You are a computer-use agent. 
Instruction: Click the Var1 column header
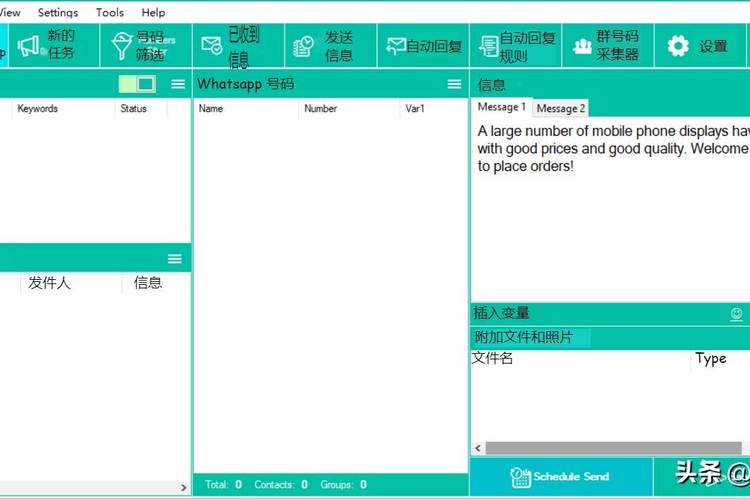tap(434, 109)
